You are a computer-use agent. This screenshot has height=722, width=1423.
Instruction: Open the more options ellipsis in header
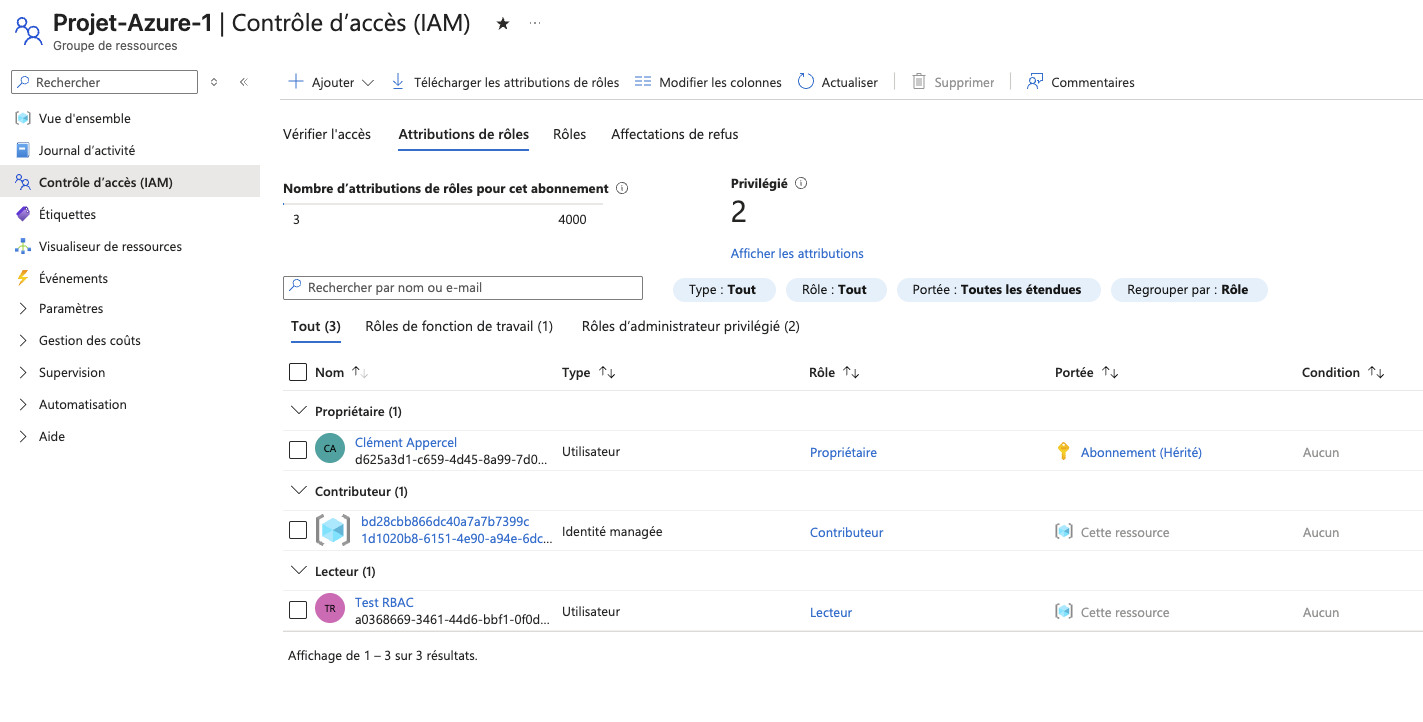coord(535,23)
